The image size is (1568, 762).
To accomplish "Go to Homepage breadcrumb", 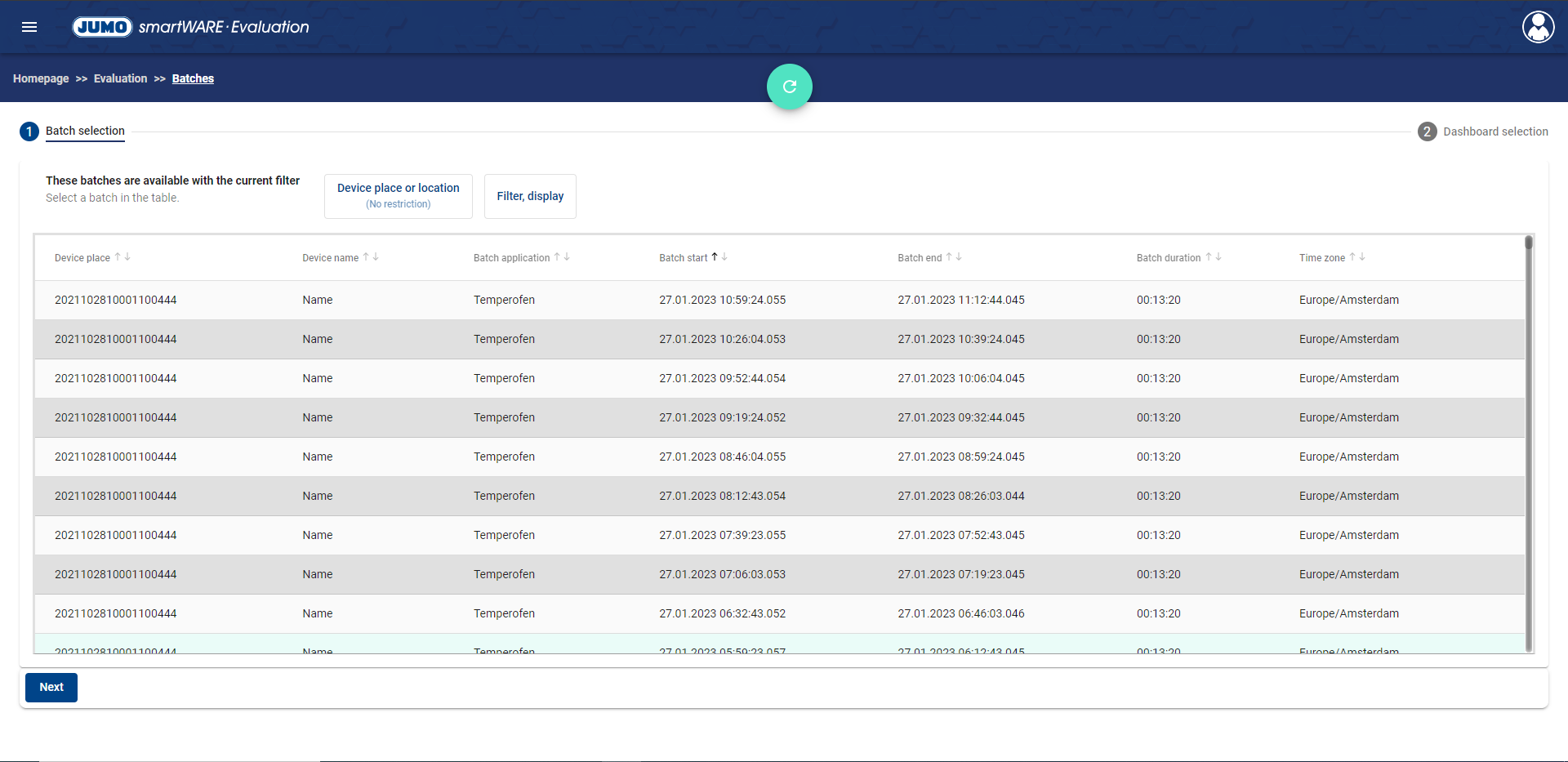I will (41, 78).
